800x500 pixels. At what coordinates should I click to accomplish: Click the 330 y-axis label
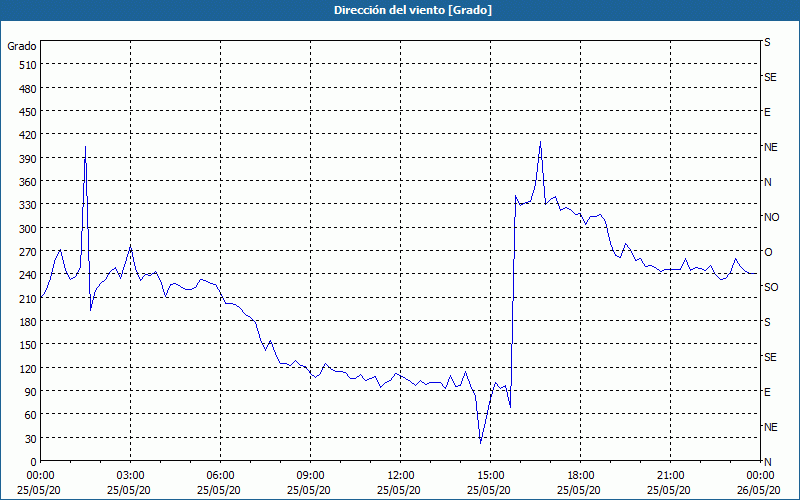point(28,205)
